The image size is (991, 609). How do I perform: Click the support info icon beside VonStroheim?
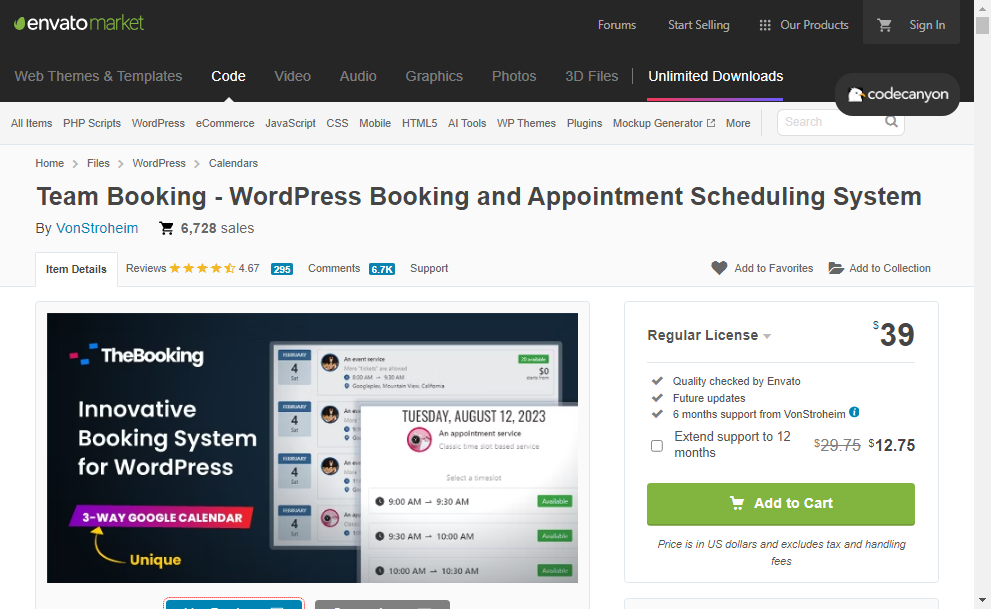pyautogui.click(x=854, y=412)
